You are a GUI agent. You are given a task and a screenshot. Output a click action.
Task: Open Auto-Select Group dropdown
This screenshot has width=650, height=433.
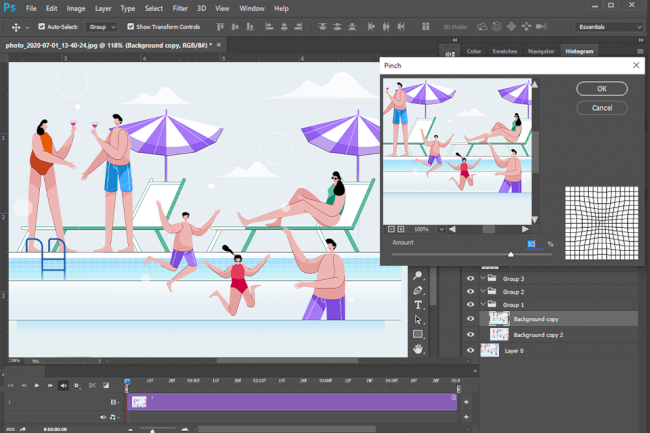click(x=102, y=27)
